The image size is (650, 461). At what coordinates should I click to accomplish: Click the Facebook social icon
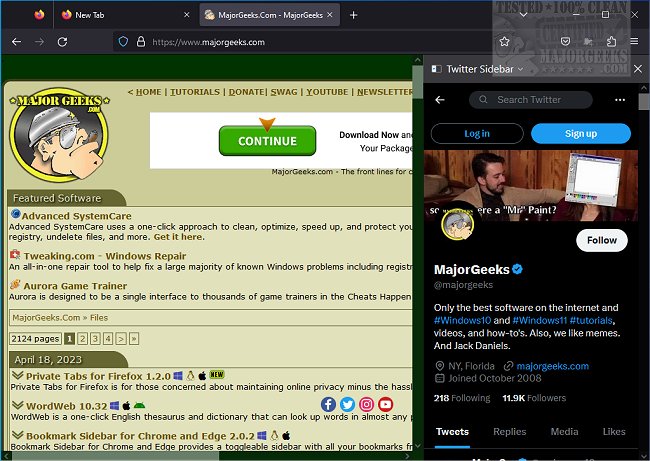pos(328,404)
